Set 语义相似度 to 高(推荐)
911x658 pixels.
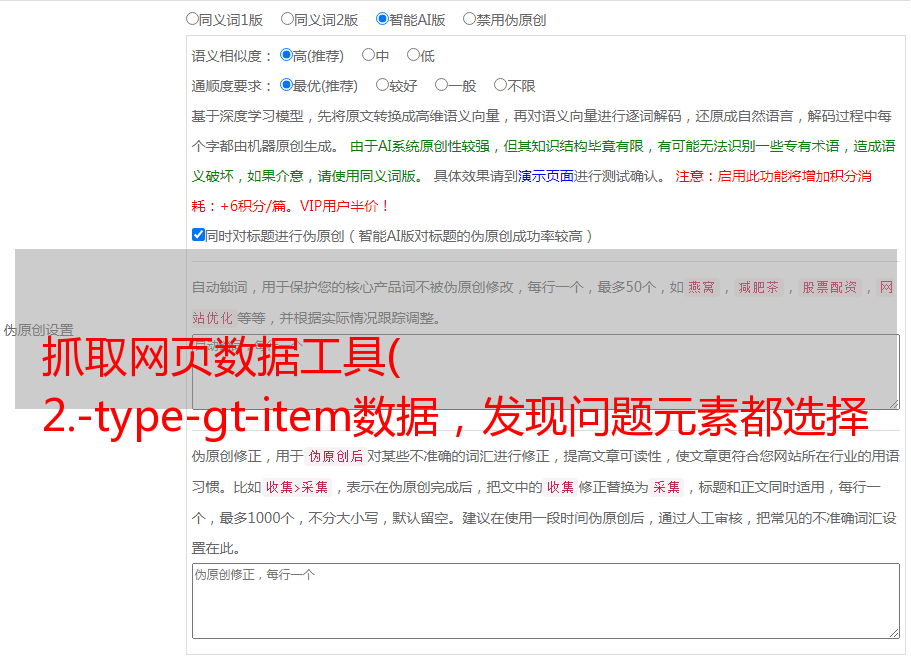[x=286, y=56]
